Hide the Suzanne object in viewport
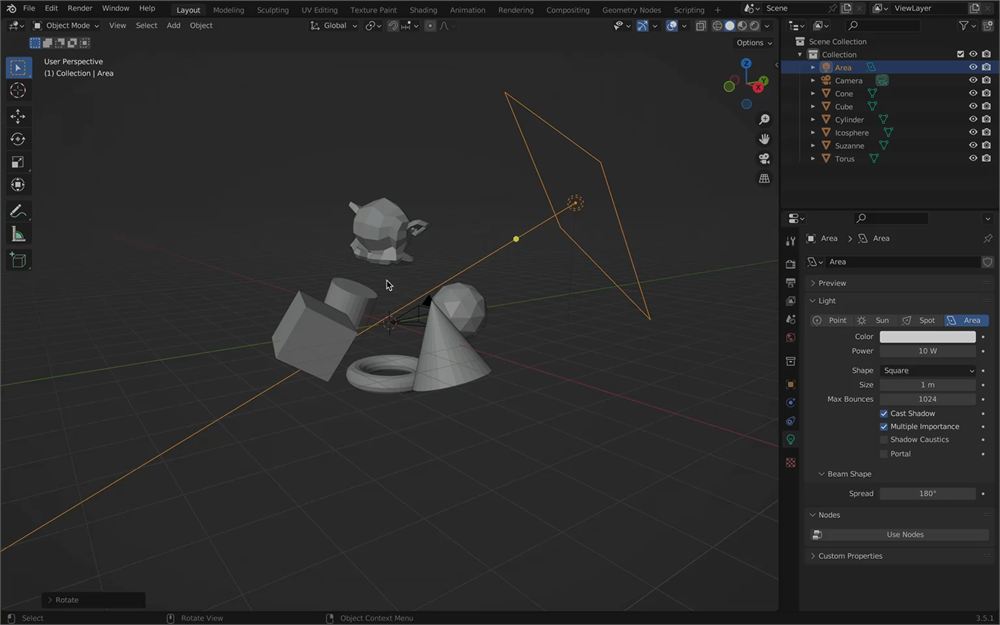 point(973,146)
